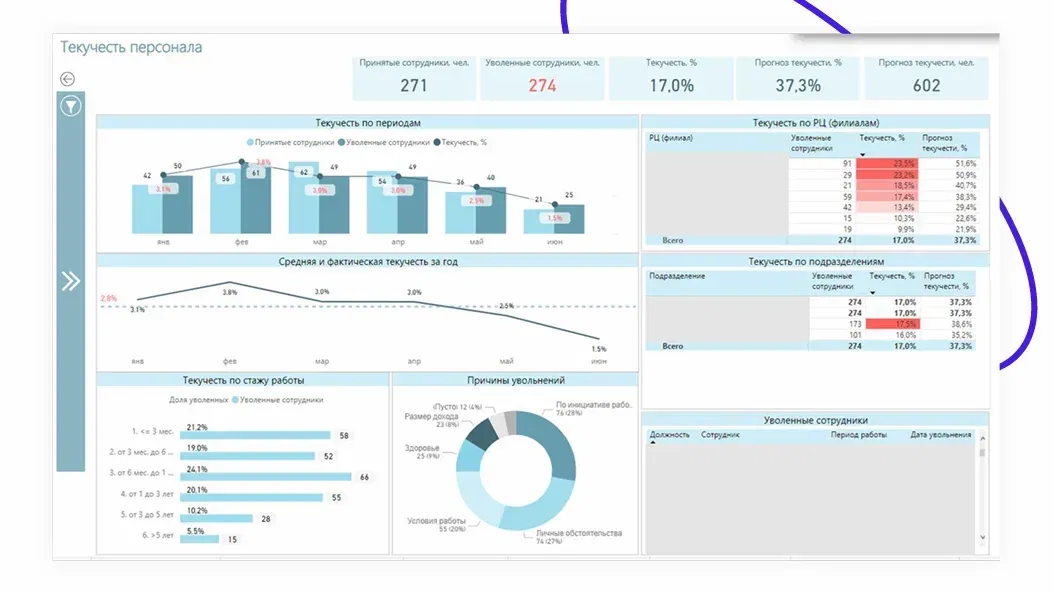The height and width of the screenshot is (593, 1053).
Task: Click РЦ (филиал) column header
Action: pos(671,138)
